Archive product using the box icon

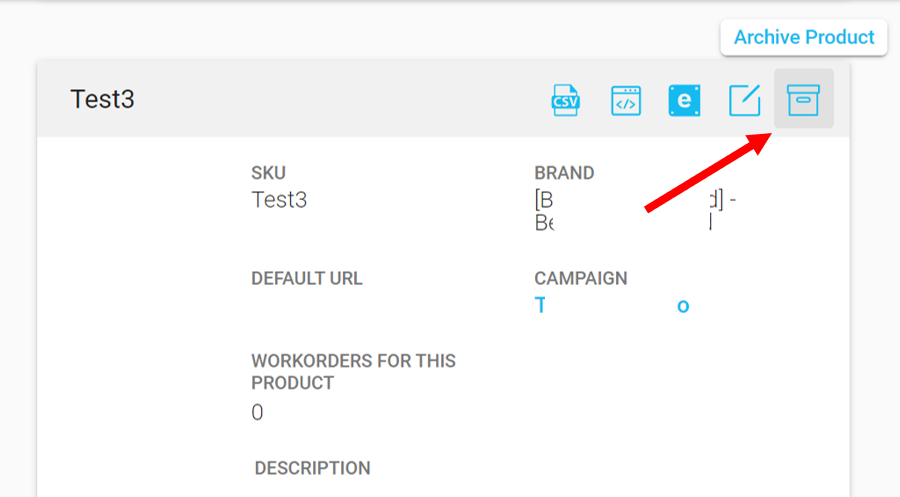pyautogui.click(x=803, y=99)
